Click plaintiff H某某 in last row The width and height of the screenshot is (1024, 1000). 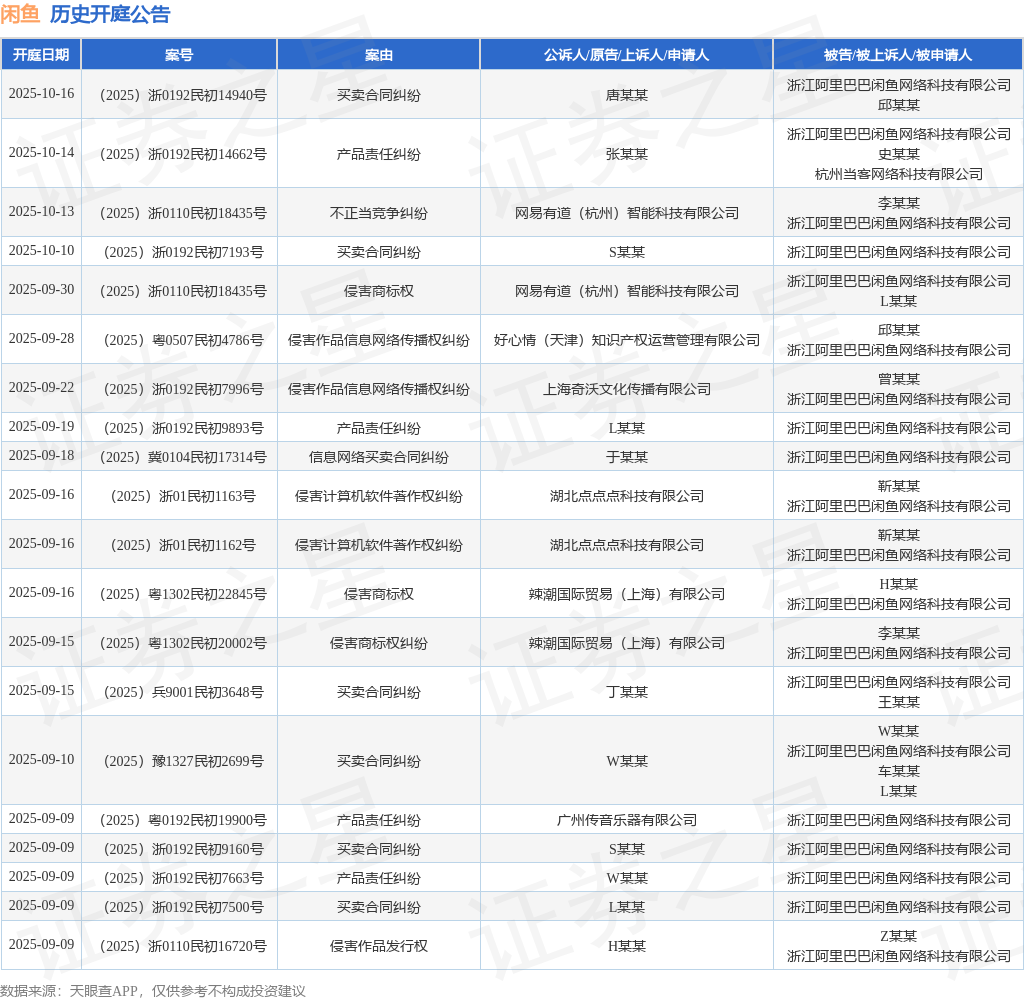627,946
